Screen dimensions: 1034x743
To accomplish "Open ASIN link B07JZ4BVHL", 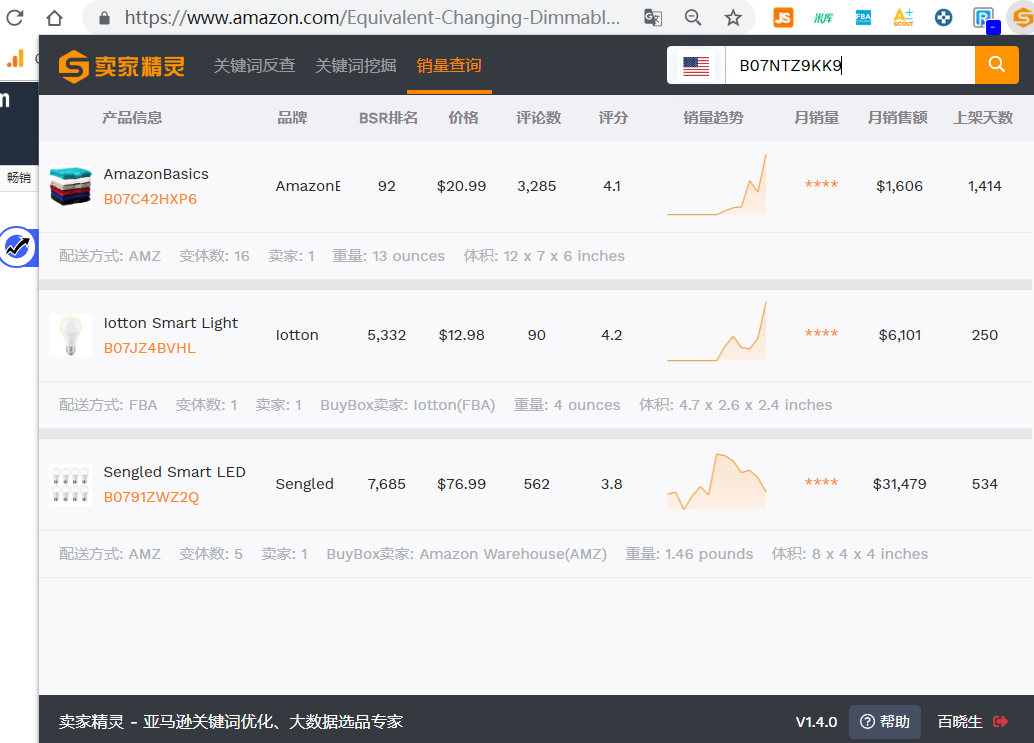I will pos(150,348).
